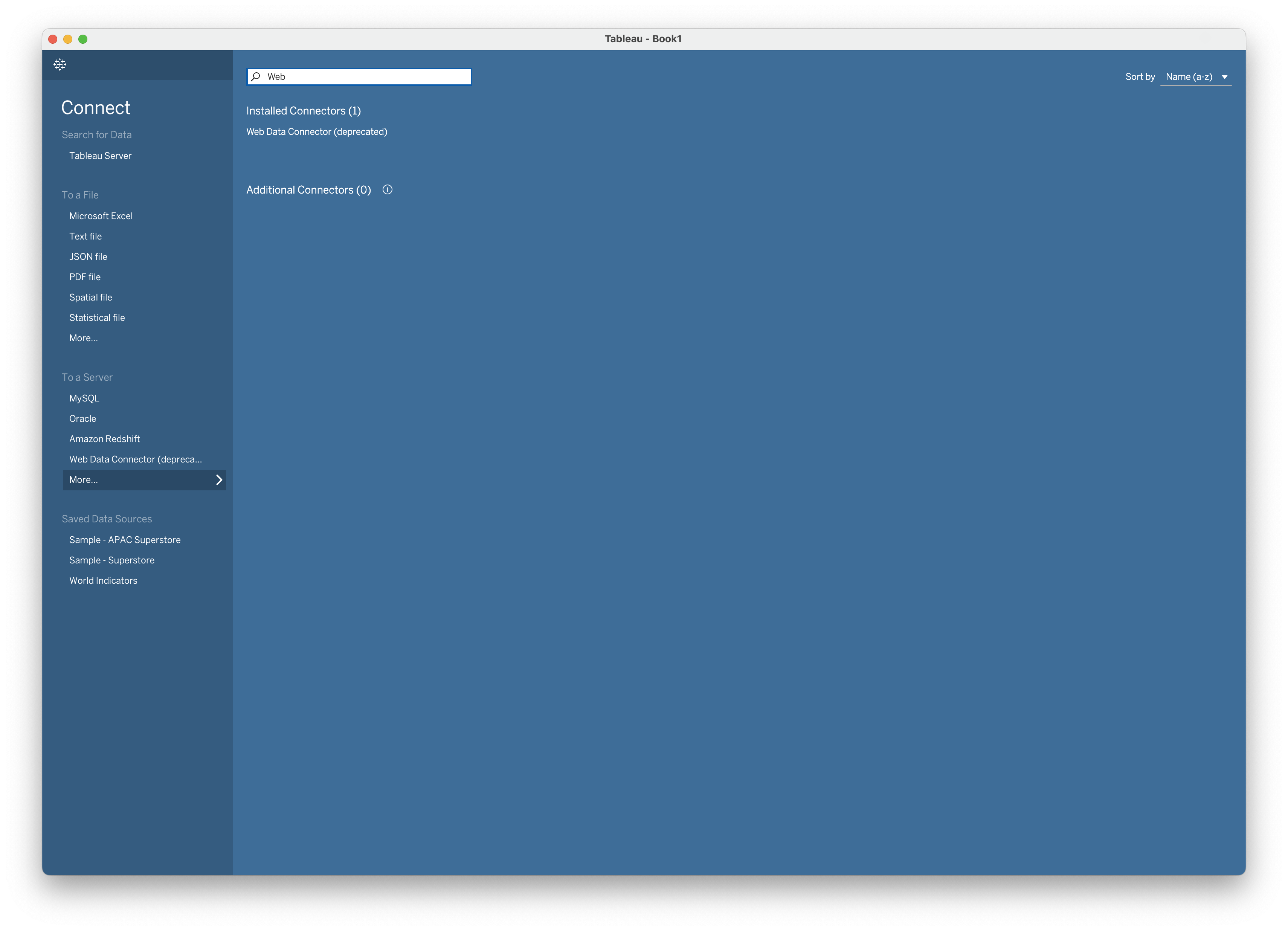Click the search magnifier icon
The width and height of the screenshot is (1288, 931).
[256, 76]
